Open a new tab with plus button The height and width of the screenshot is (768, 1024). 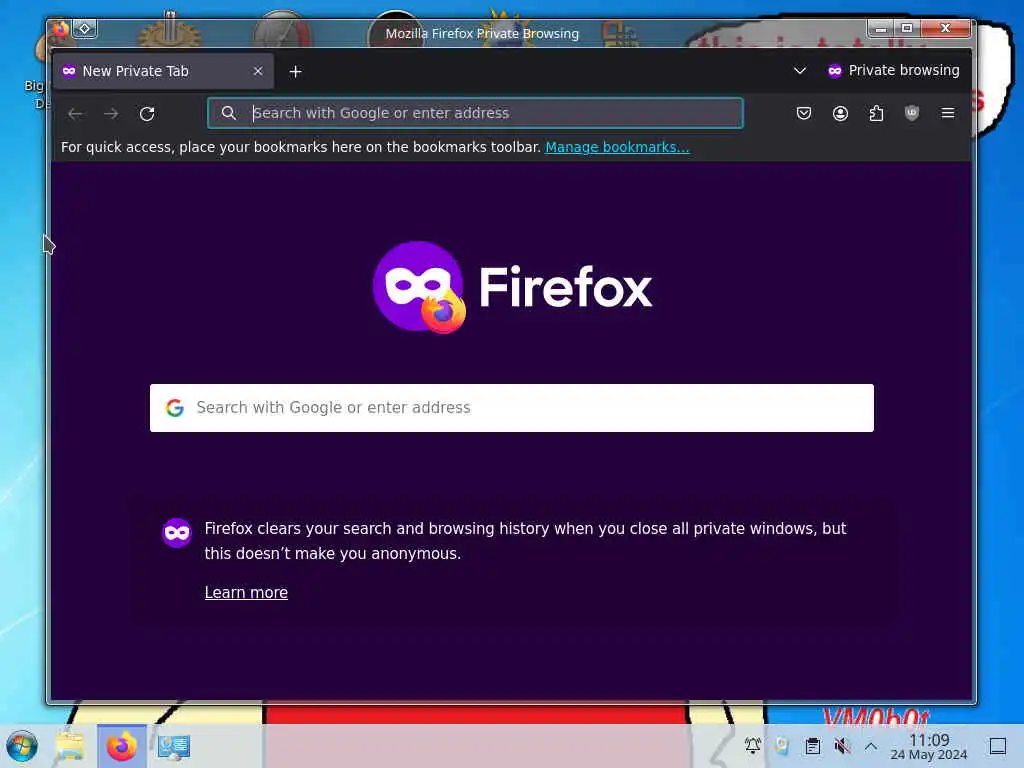click(295, 71)
